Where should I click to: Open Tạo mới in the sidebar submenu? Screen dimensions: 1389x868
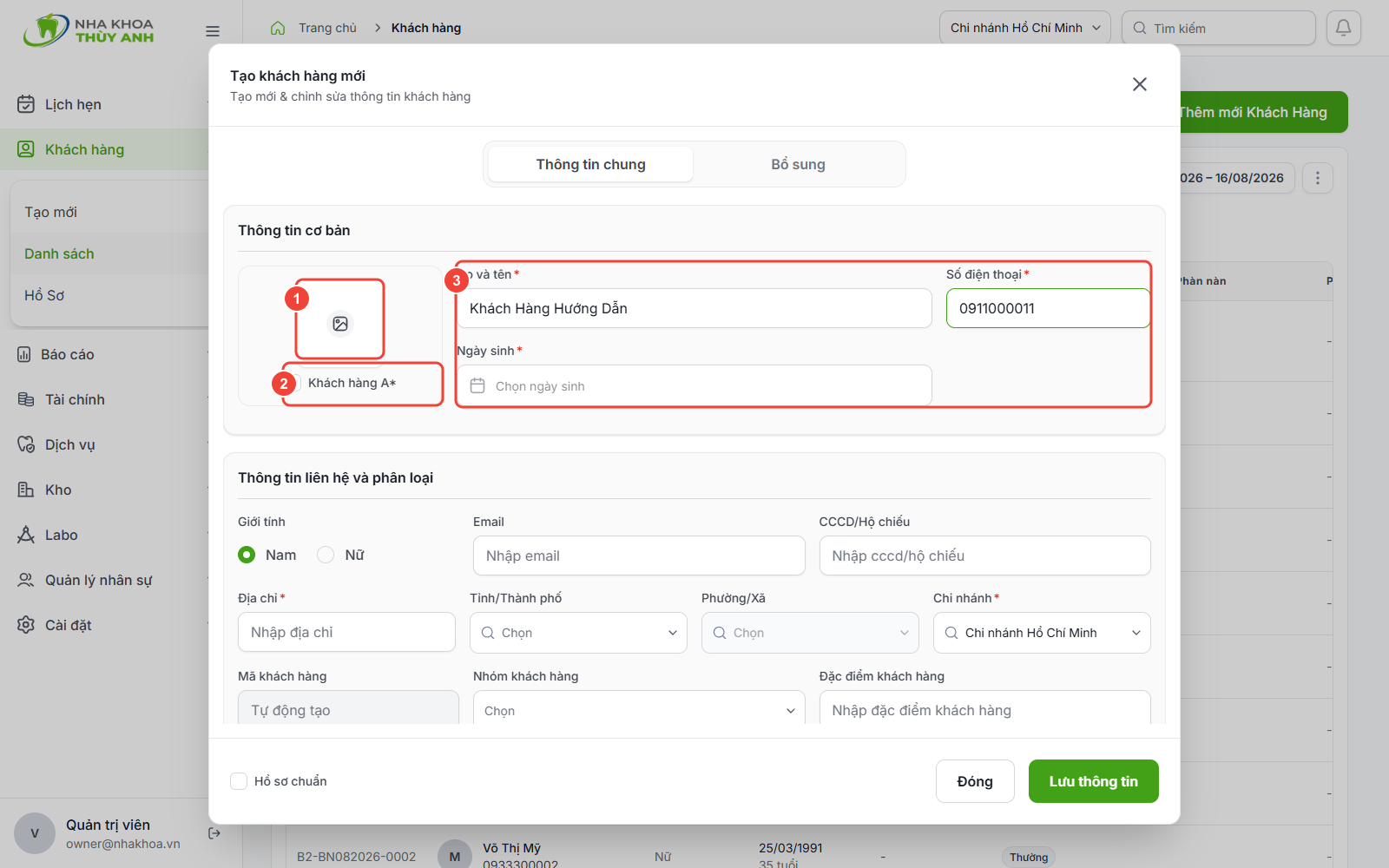point(109,212)
